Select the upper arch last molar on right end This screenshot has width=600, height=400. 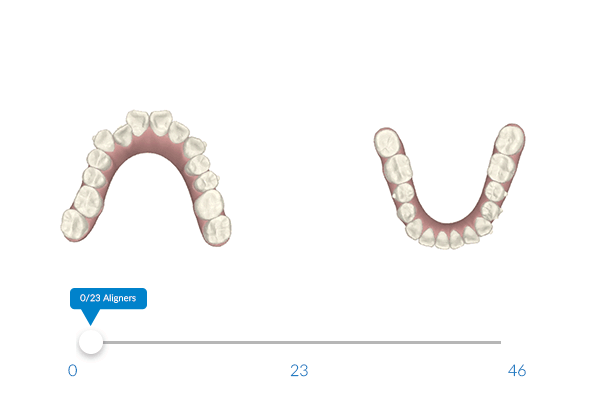coord(218,230)
